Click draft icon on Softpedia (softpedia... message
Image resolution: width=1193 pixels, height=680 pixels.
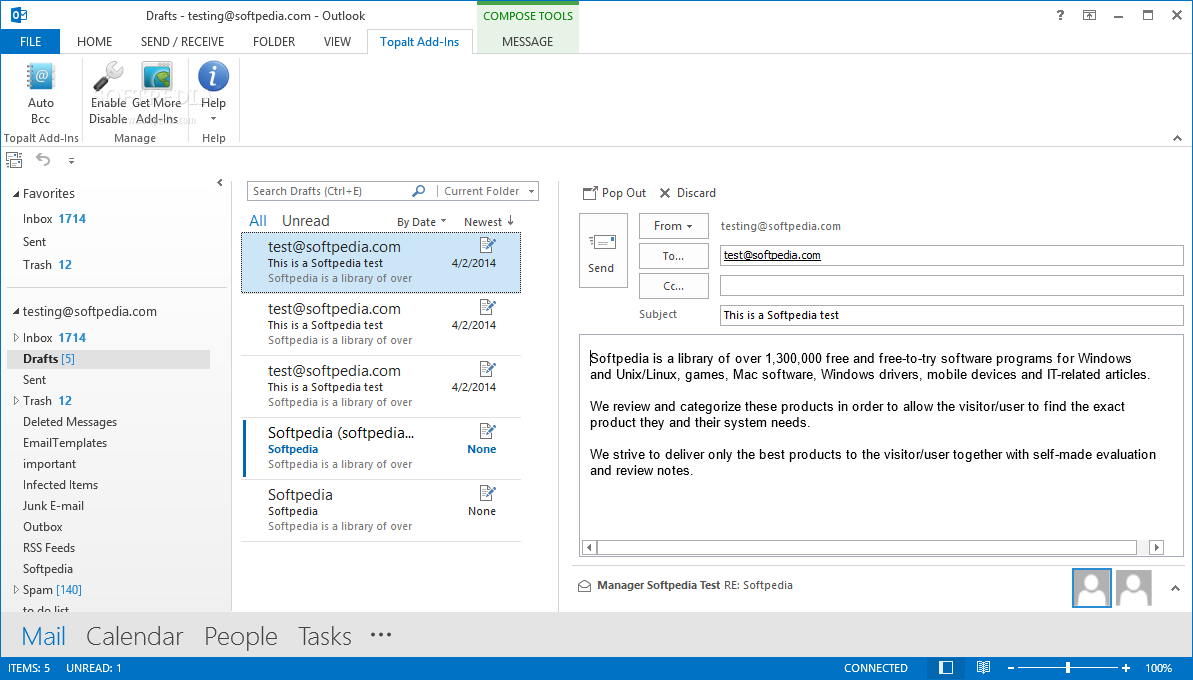(488, 431)
